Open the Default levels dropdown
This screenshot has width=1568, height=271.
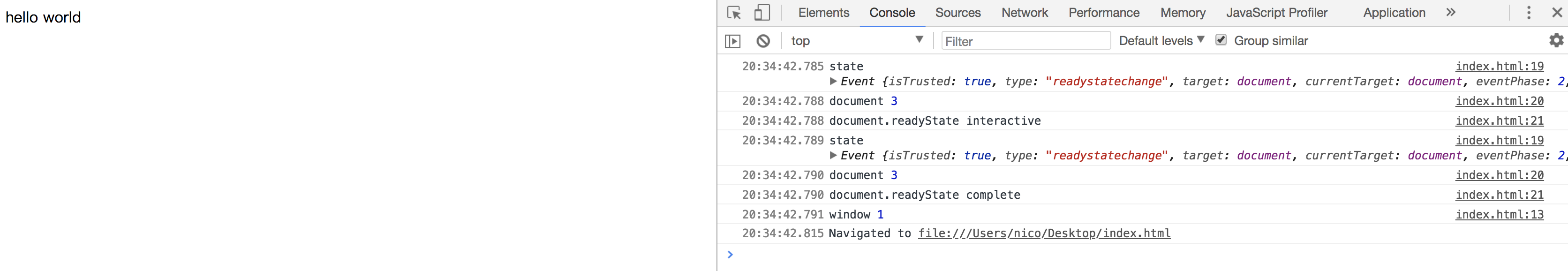(1161, 41)
